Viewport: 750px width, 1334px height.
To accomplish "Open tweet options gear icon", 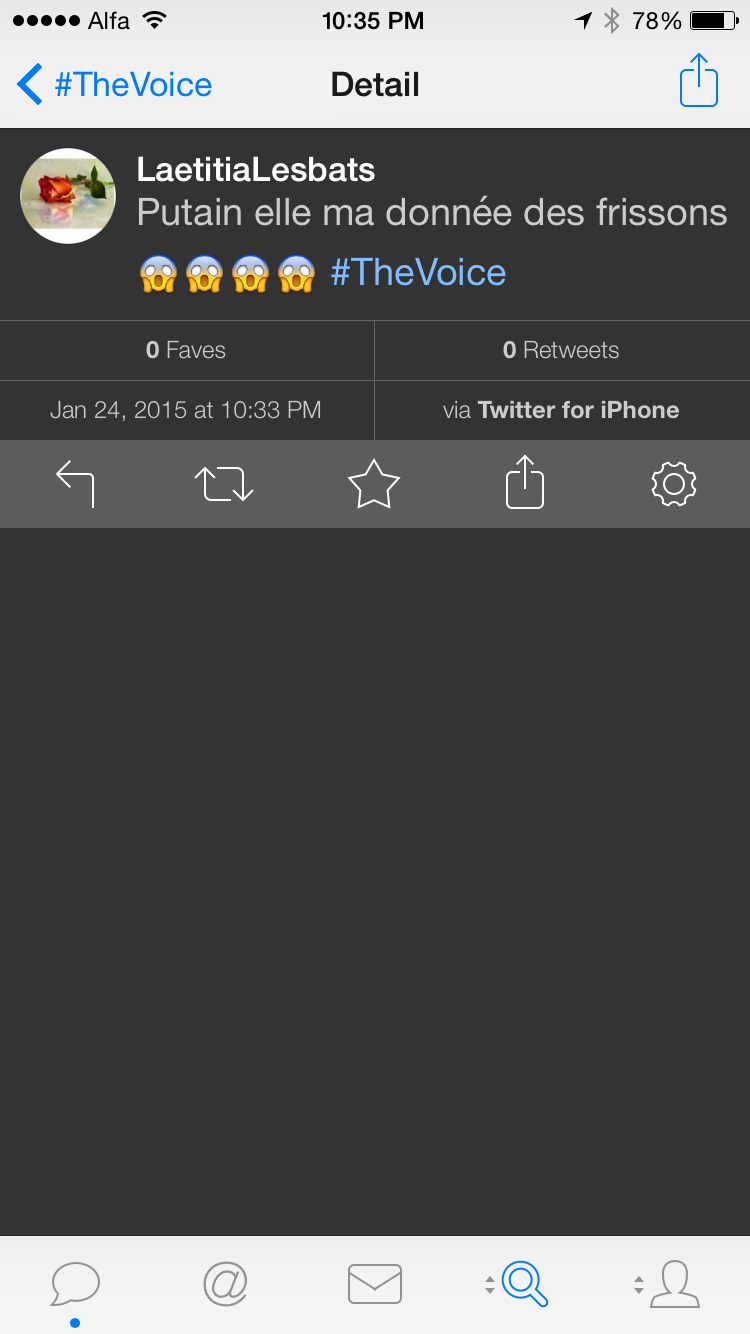I will point(674,484).
